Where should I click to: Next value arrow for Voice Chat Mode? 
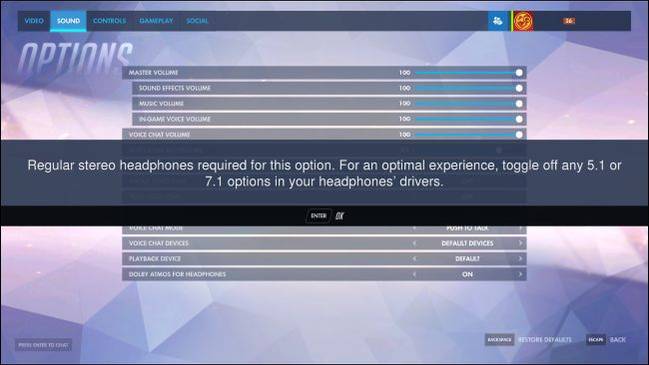520,228
